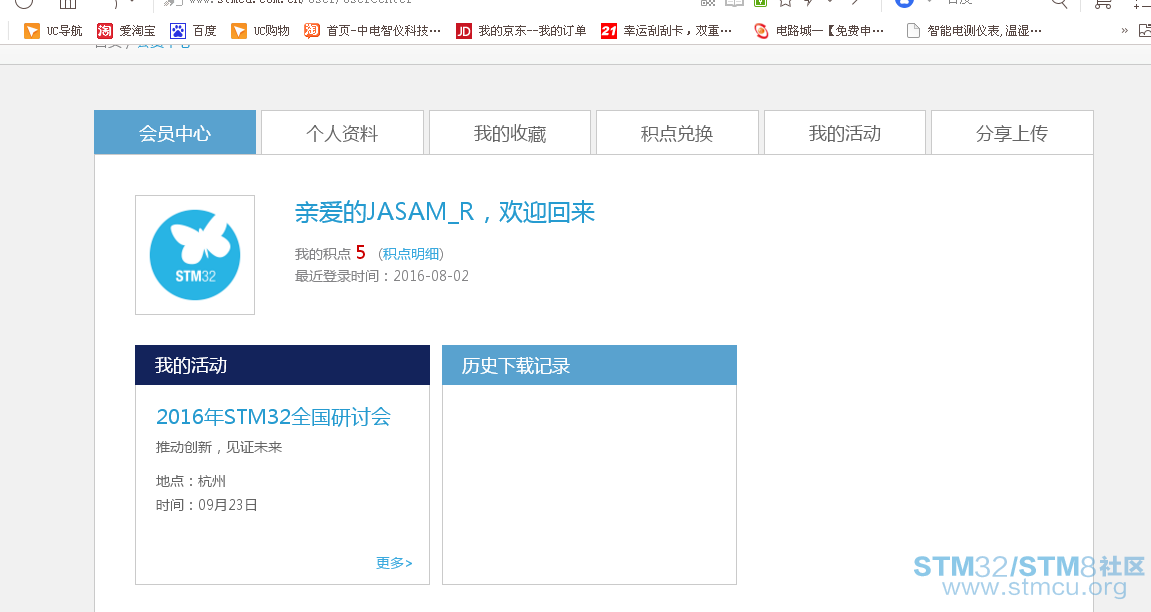Image resolution: width=1151 pixels, height=612 pixels.
Task: Switch to the 分享上传 tab
Action: (x=1012, y=133)
